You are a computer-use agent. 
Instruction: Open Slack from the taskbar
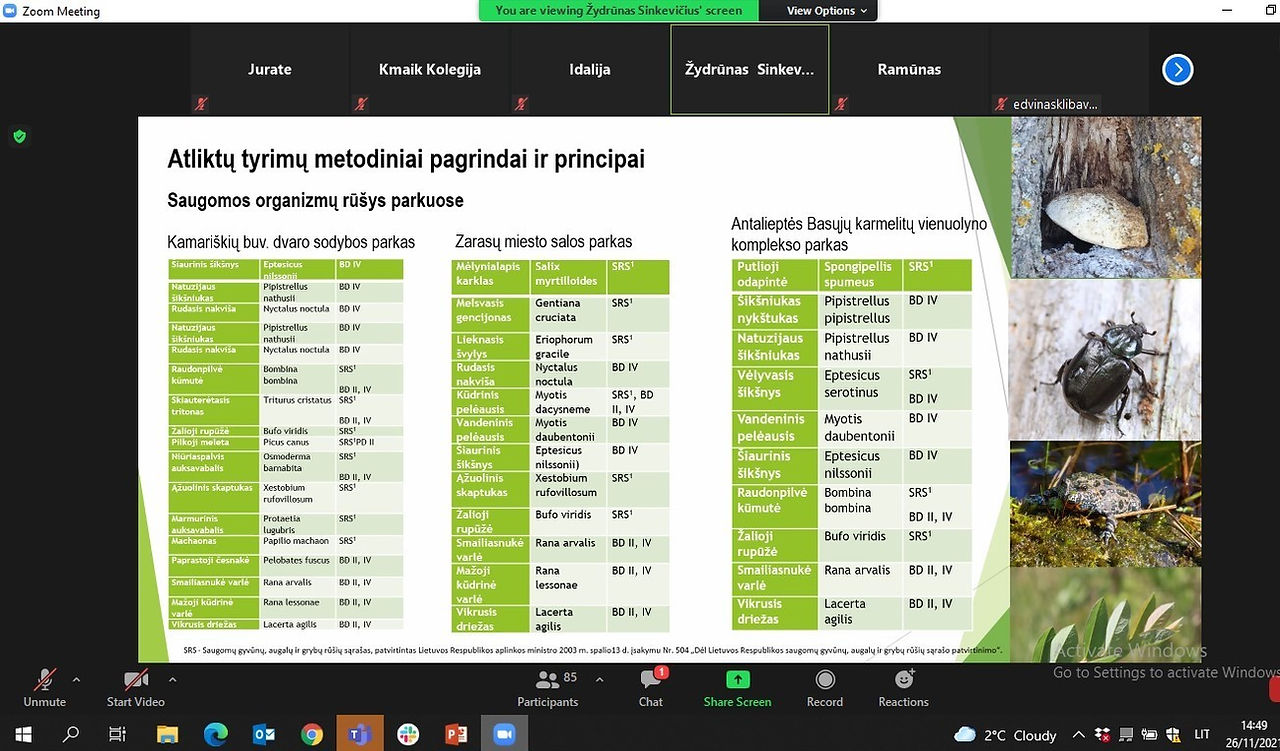click(x=408, y=735)
